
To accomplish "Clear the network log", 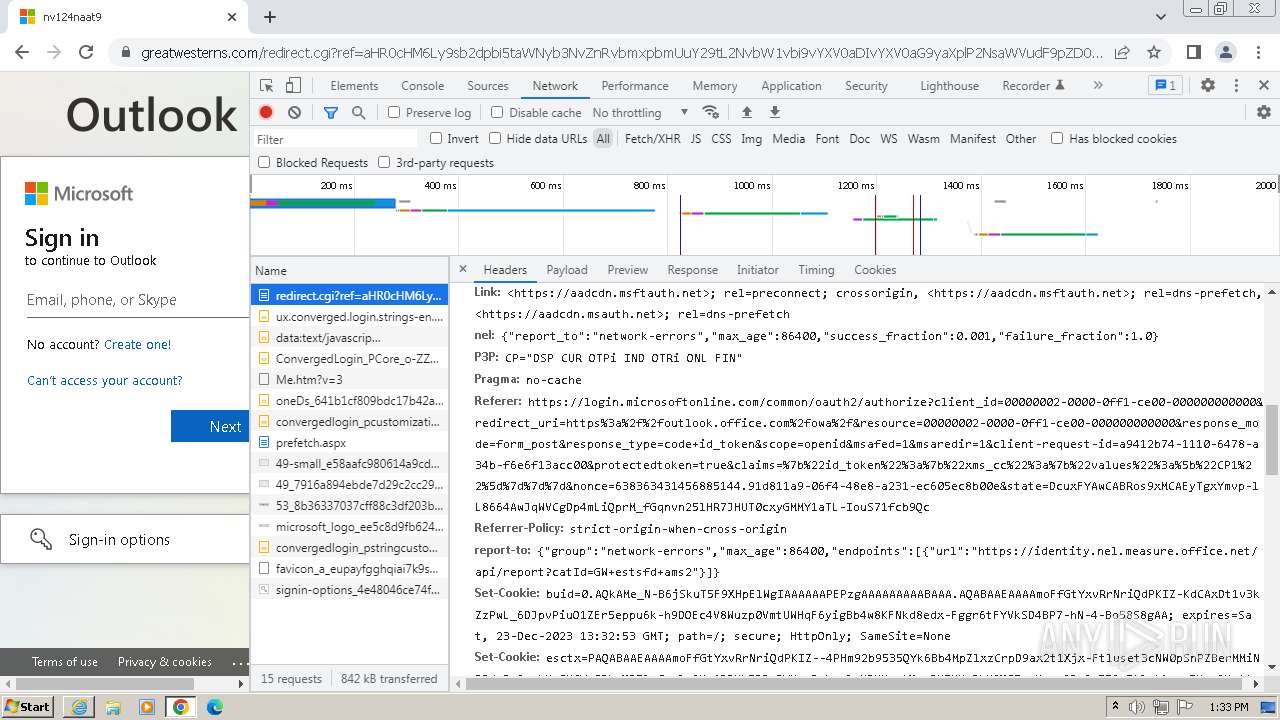I will pos(294,112).
